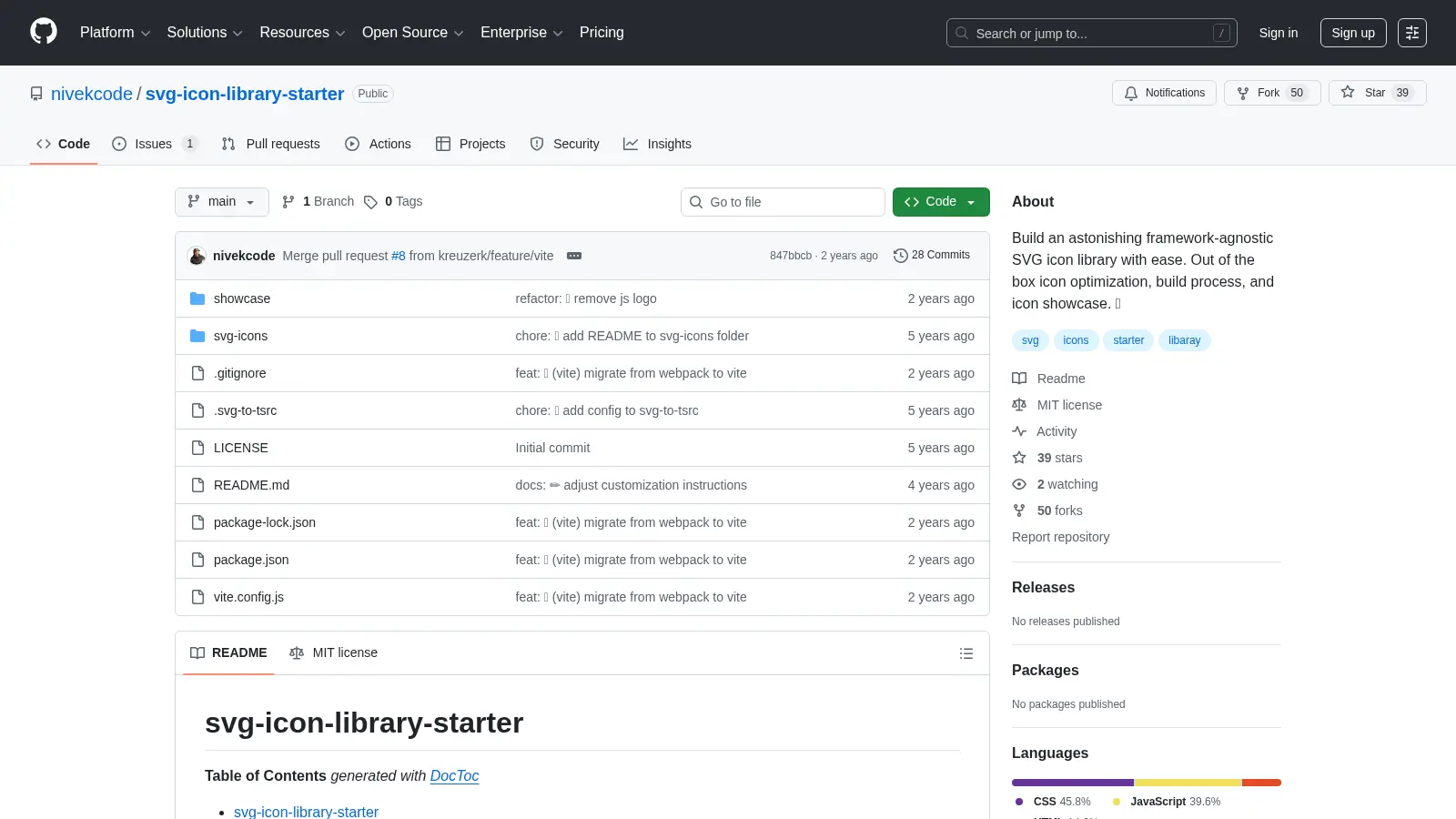The height and width of the screenshot is (819, 1456).
Task: Expand the Open Source menu
Action: [413, 33]
